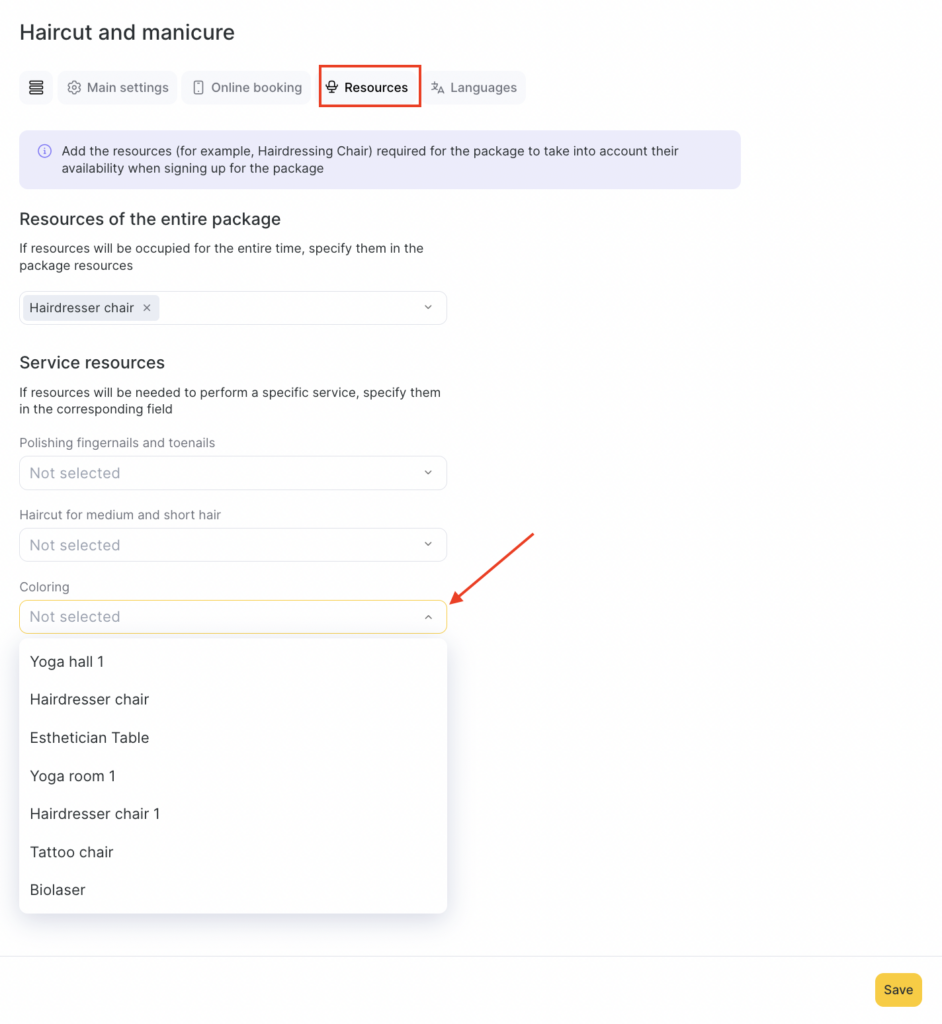Select Yoga room 1 option

pyautogui.click(x=72, y=776)
